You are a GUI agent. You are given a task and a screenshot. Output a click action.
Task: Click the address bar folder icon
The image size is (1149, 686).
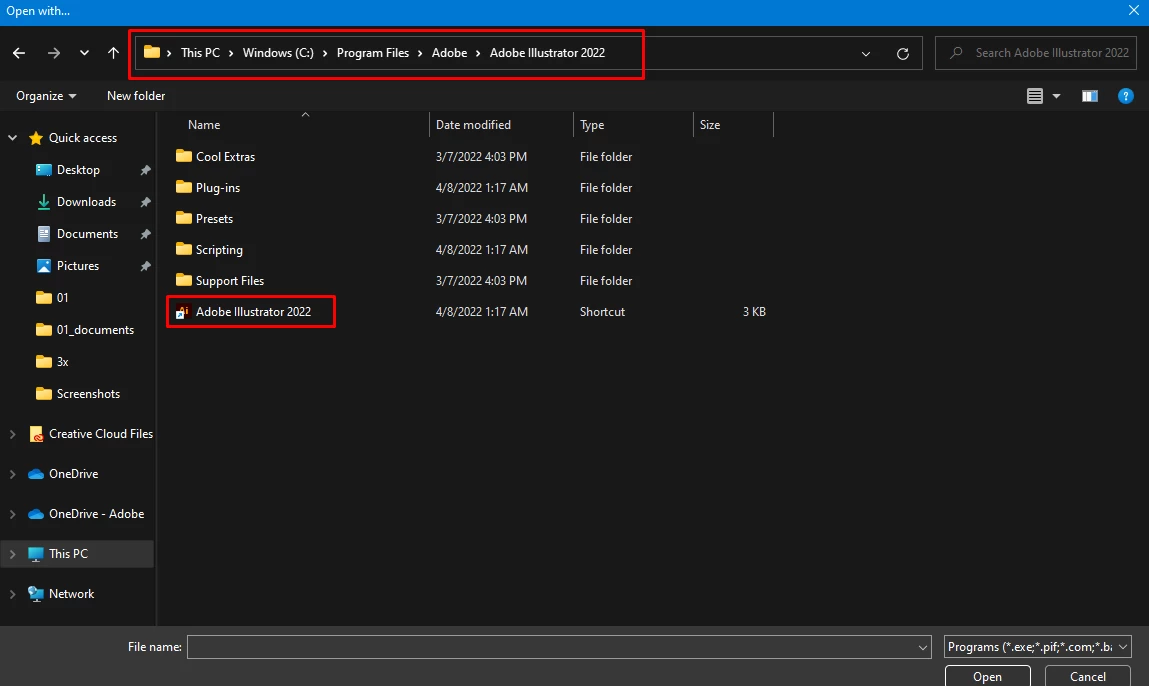click(152, 52)
